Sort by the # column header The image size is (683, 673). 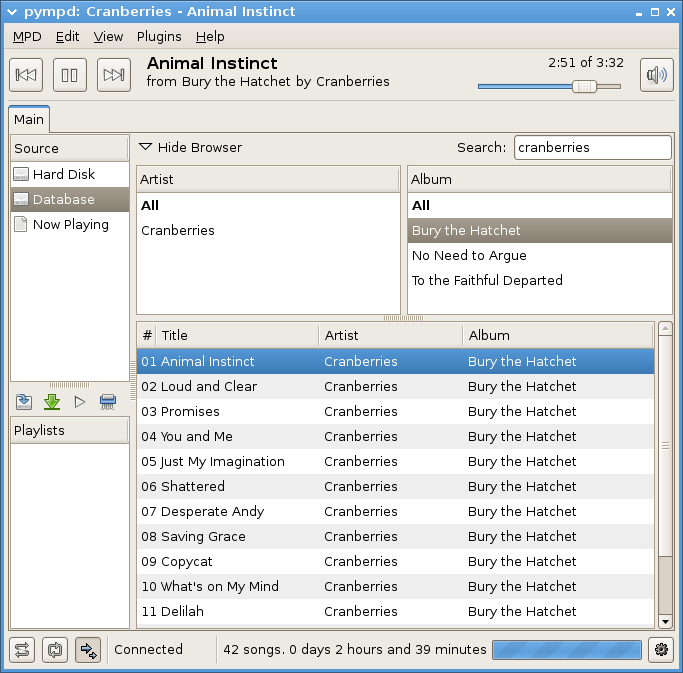pyautogui.click(x=147, y=335)
